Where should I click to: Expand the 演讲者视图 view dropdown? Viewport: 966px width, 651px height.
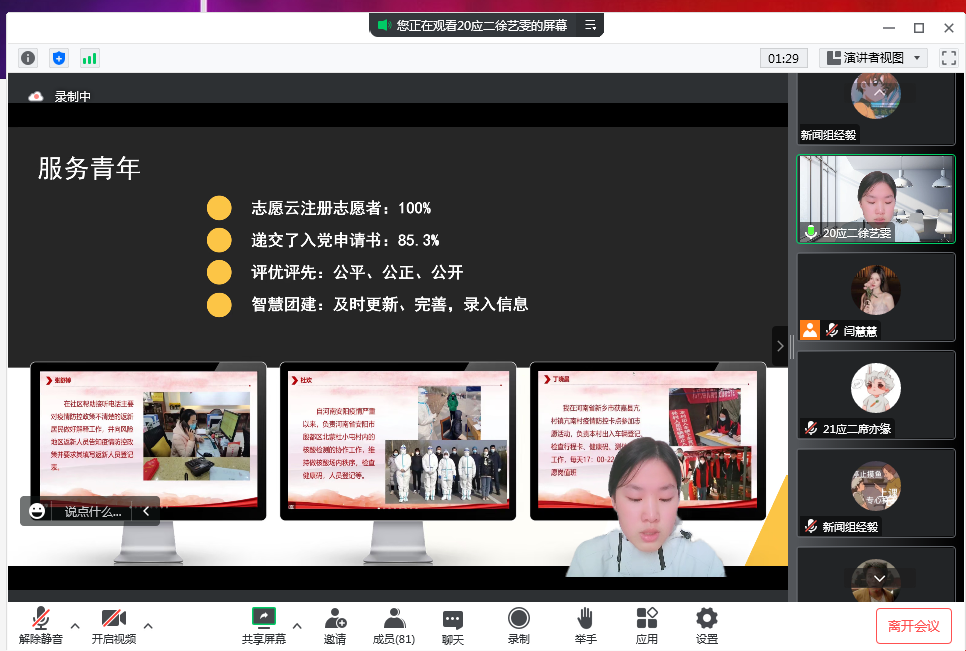coord(873,58)
